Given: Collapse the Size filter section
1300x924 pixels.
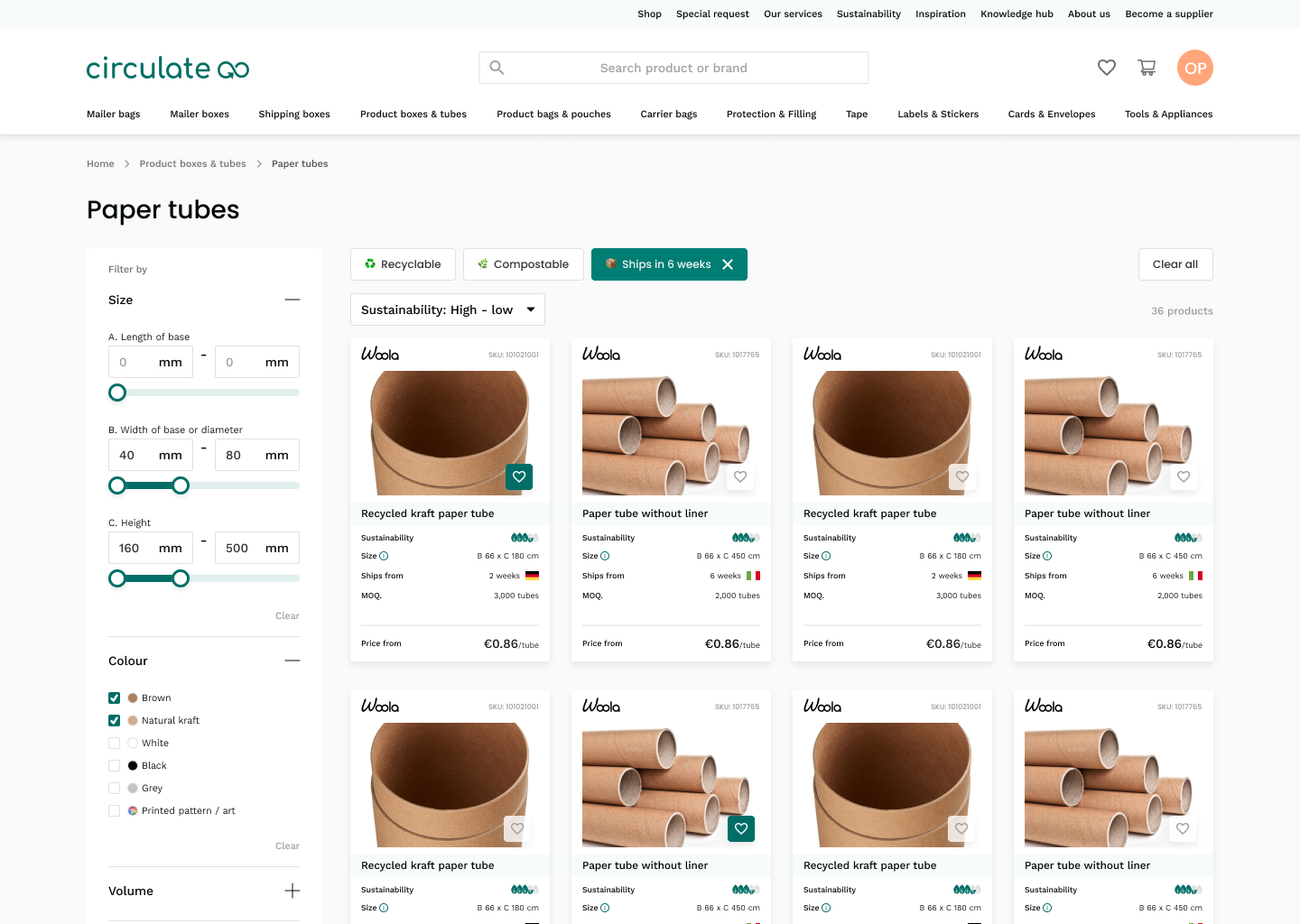Looking at the screenshot, I should [x=292, y=300].
